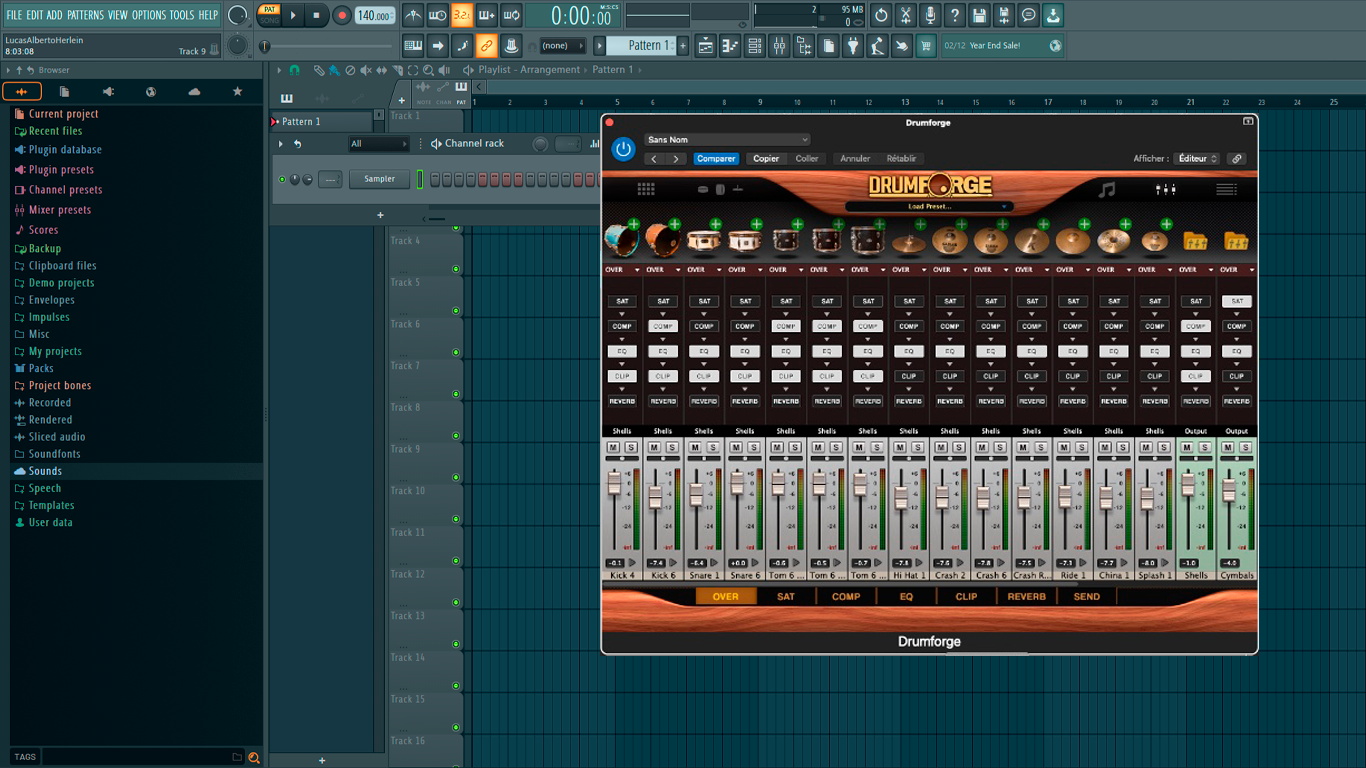This screenshot has width=1366, height=768.
Task: Open the Drumforge music note view
Action: coord(1106,189)
